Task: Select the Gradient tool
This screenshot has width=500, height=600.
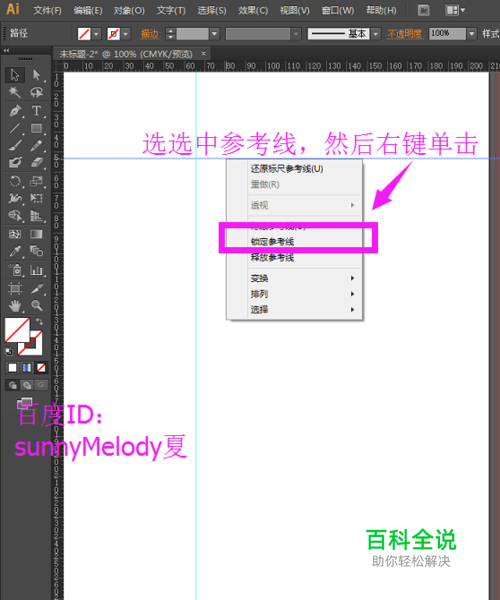Action: [37, 234]
